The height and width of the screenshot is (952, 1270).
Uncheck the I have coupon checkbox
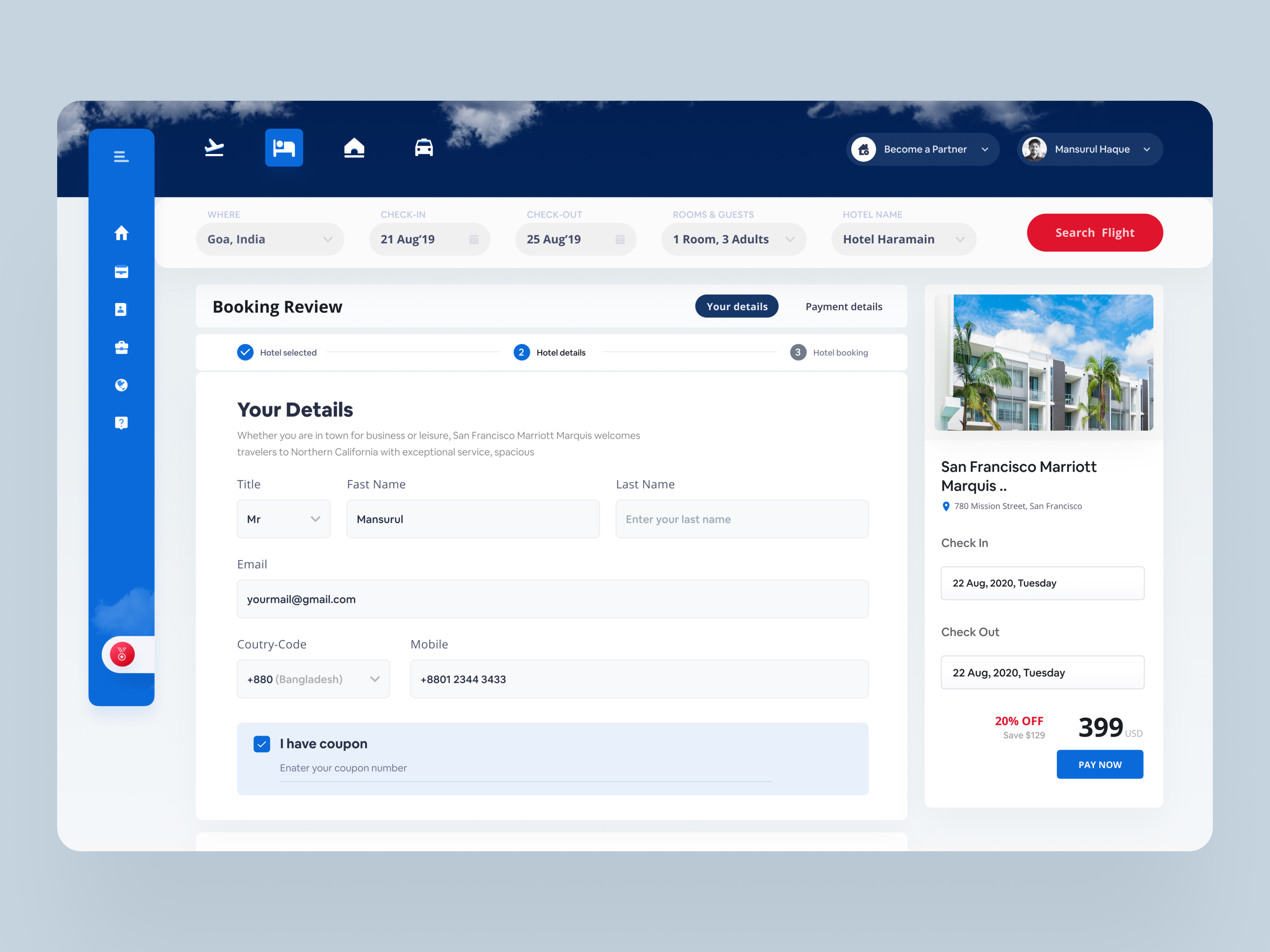[x=262, y=744]
